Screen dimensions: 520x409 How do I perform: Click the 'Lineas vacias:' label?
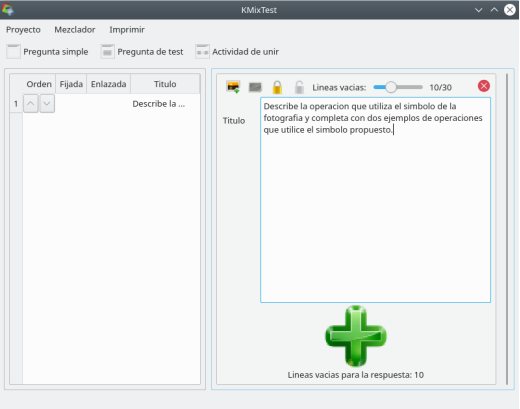click(339, 87)
